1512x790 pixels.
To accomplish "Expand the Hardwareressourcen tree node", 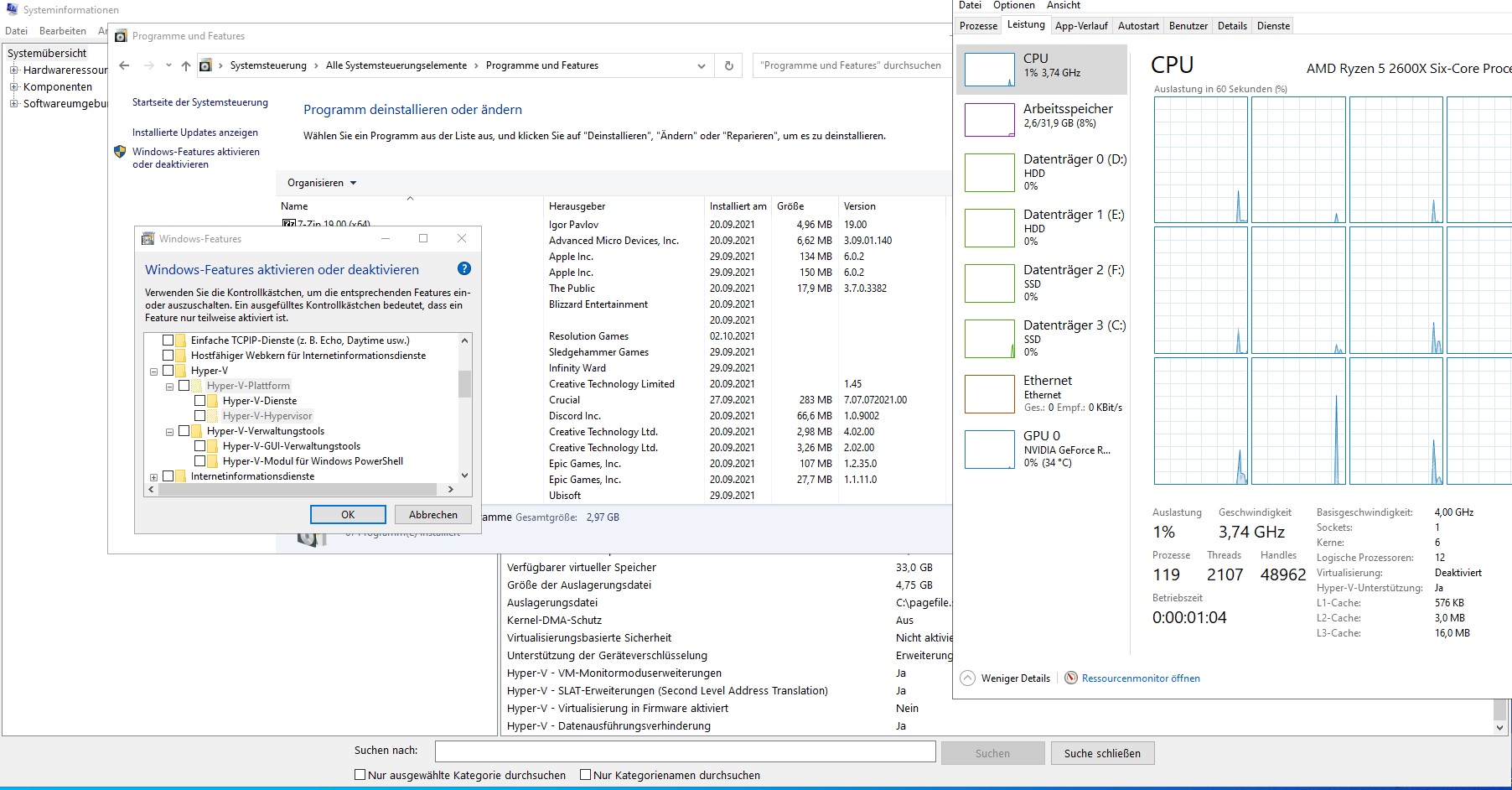I will (13, 70).
